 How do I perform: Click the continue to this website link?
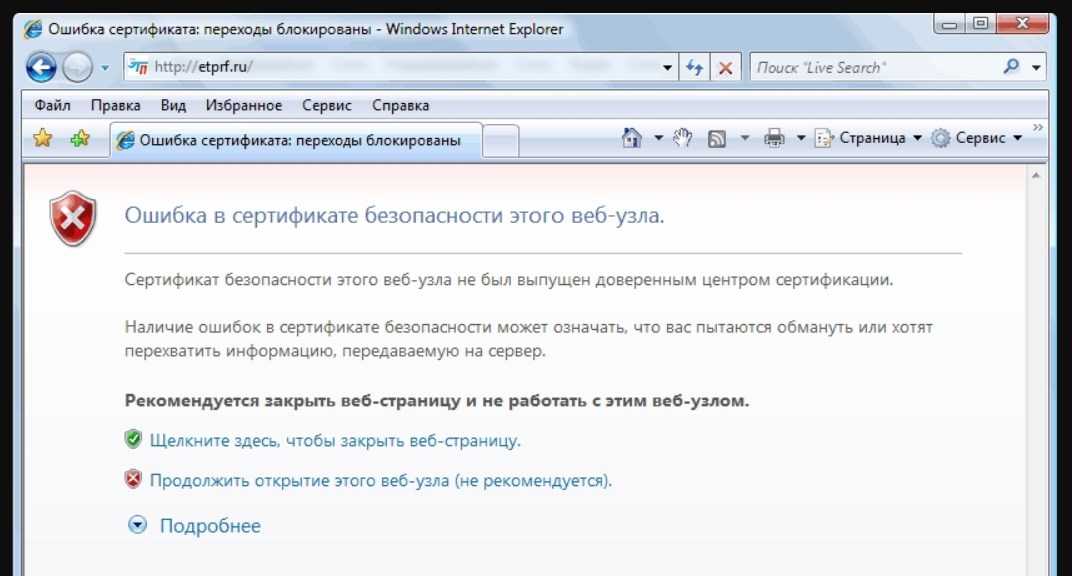click(x=381, y=480)
